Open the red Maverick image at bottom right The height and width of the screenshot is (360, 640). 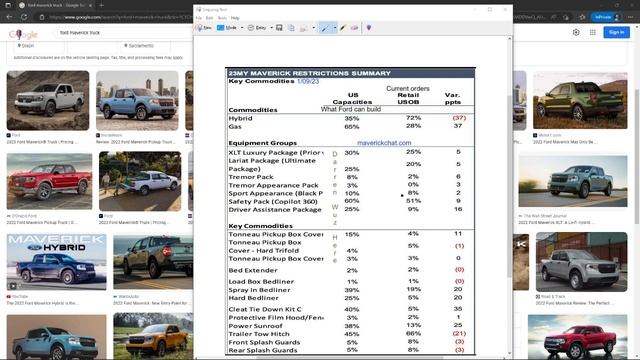coord(578,337)
